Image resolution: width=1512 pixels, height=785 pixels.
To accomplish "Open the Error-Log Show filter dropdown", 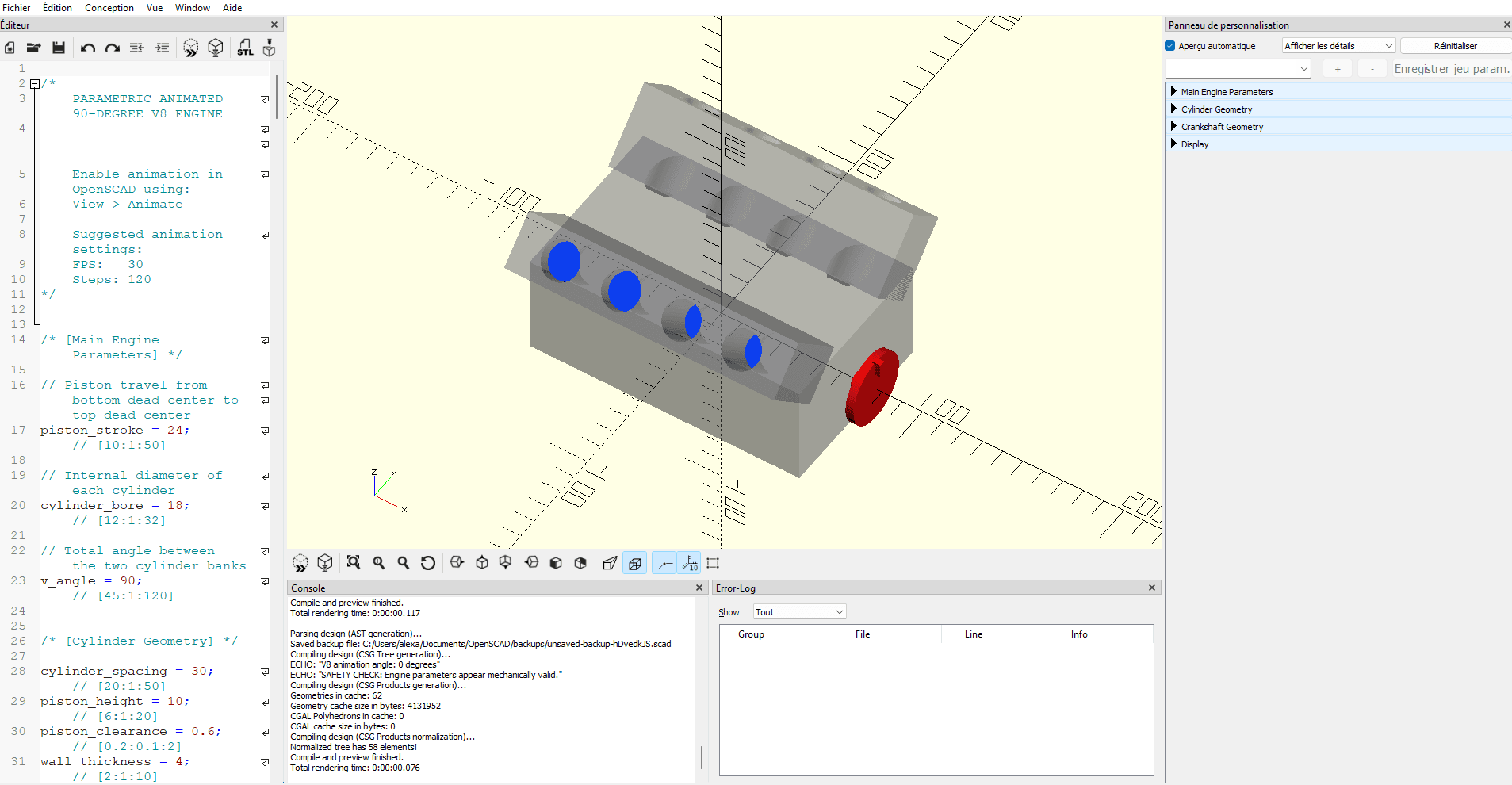I will click(x=799, y=612).
